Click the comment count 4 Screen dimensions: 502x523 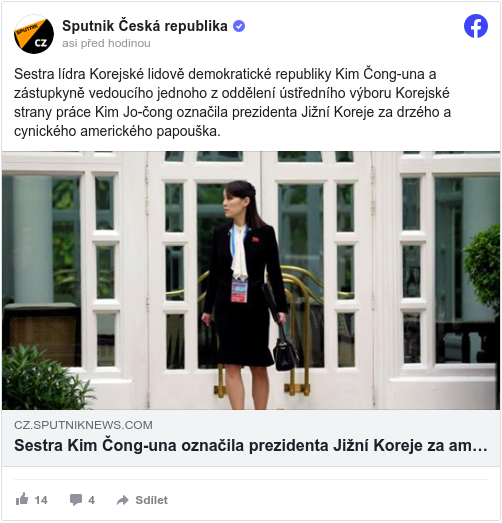coord(91,500)
